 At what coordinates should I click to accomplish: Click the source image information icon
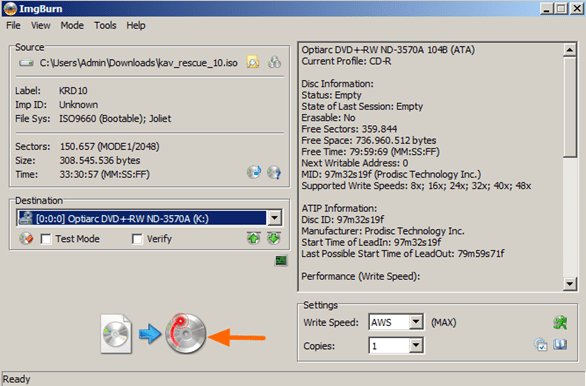coord(254,172)
